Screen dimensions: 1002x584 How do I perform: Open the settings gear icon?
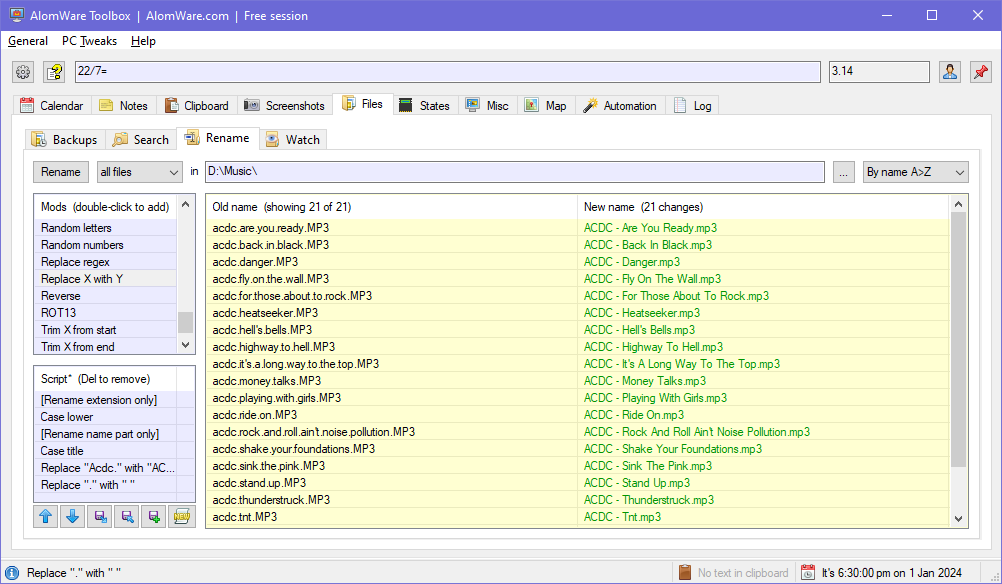pyautogui.click(x=24, y=72)
